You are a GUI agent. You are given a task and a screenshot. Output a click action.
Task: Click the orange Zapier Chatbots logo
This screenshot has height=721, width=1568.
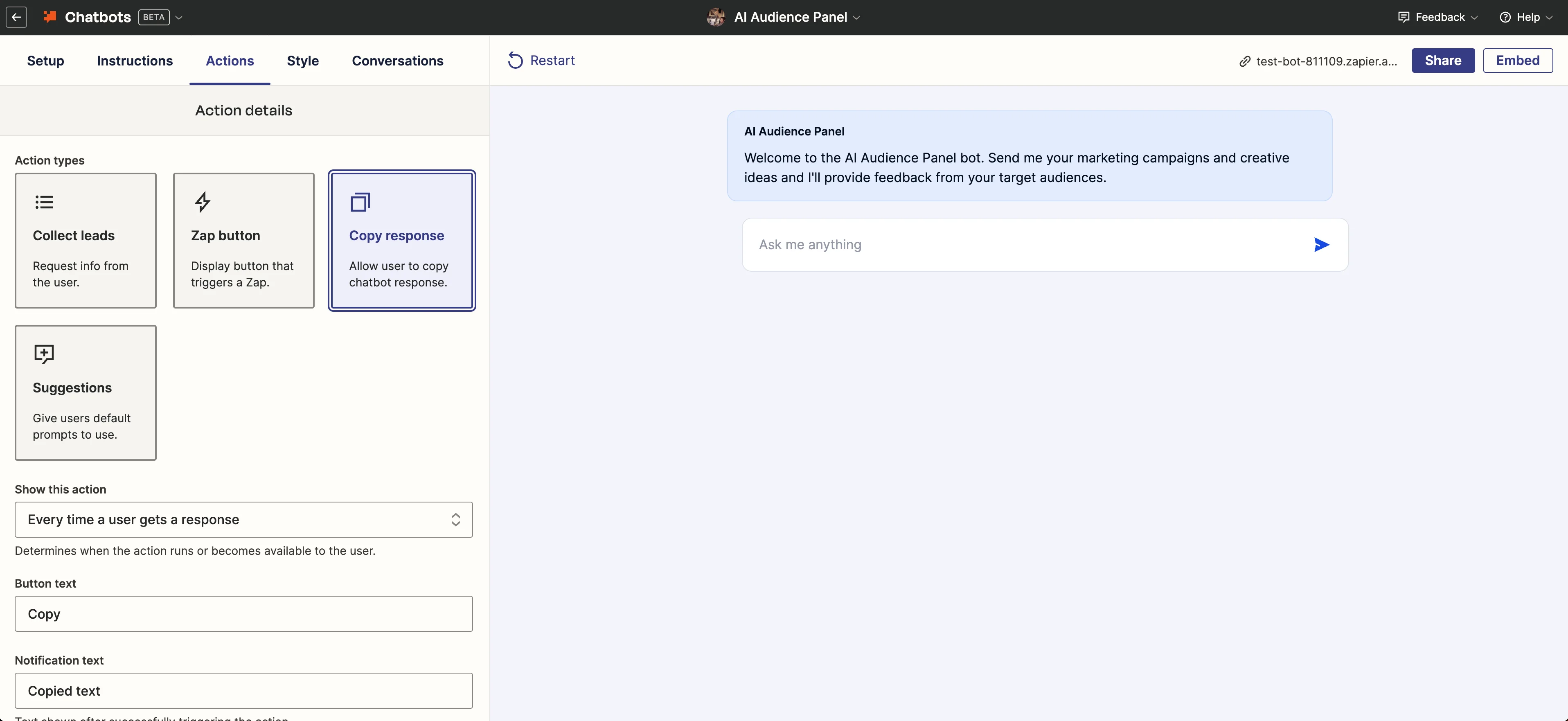point(50,17)
